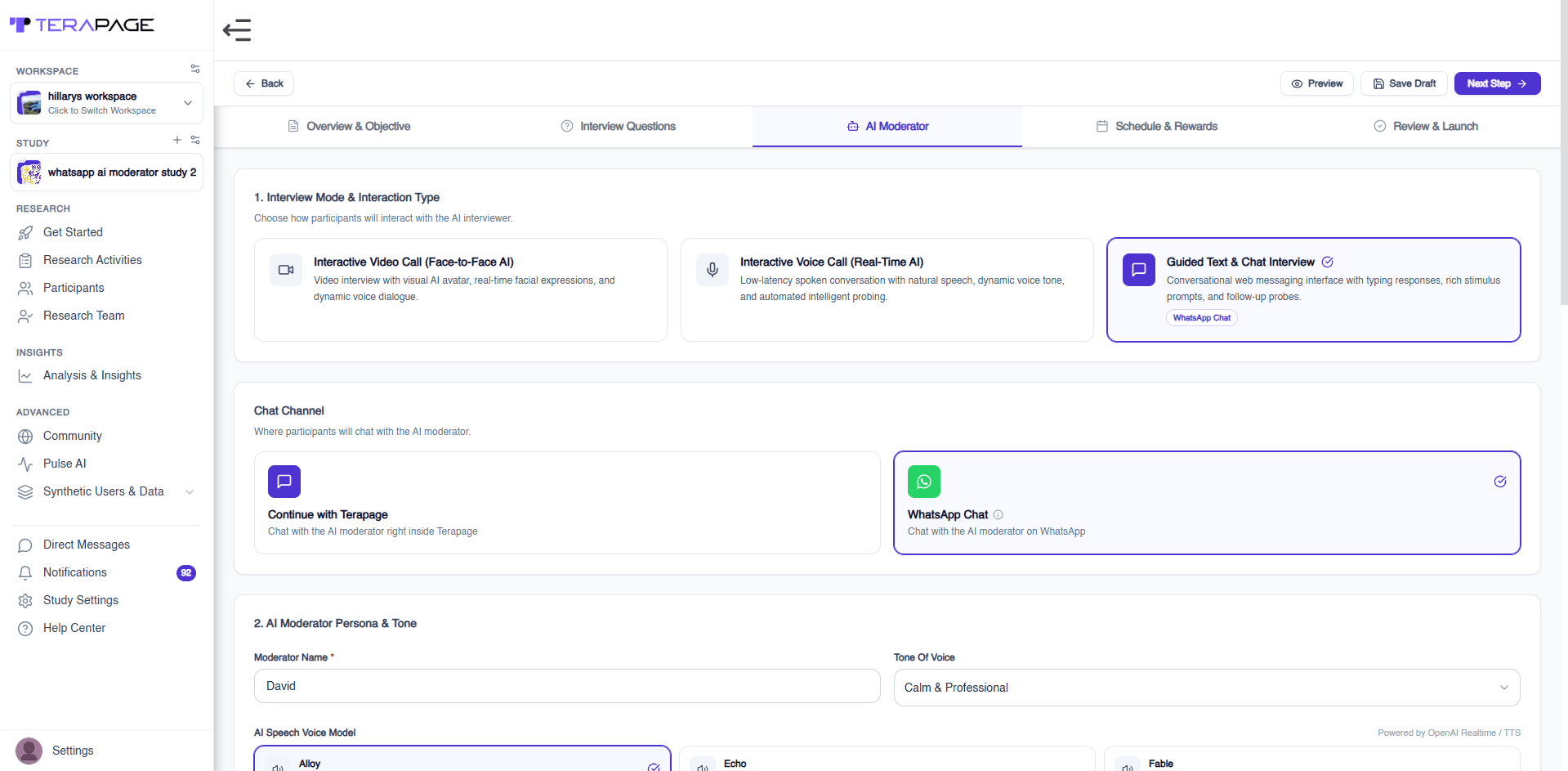The image size is (1568, 771).
Task: Save the study as draft
Action: coord(1405,83)
